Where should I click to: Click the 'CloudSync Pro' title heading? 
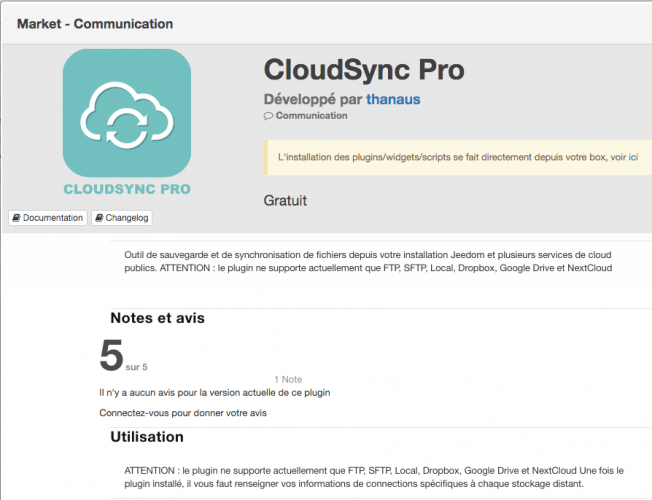[364, 69]
